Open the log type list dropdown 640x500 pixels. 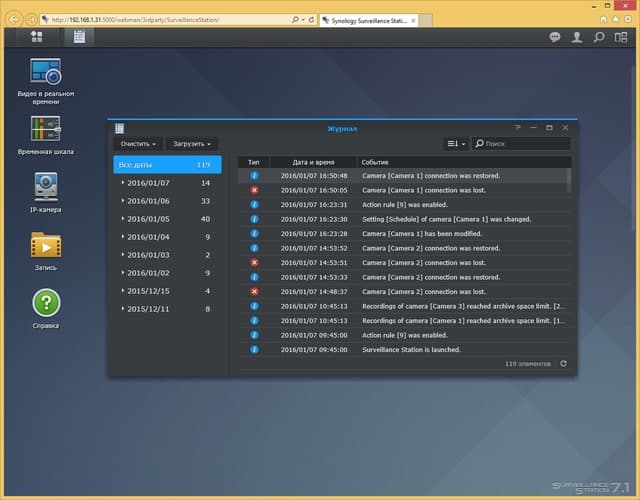point(456,144)
